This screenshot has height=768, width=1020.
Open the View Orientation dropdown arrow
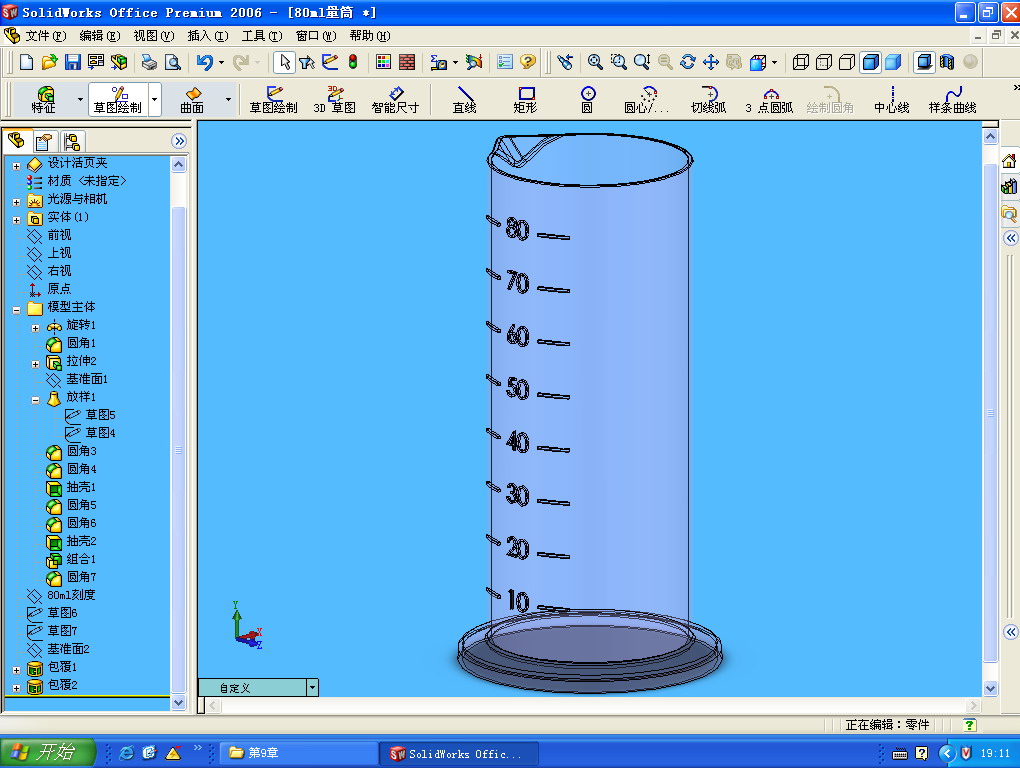click(x=774, y=62)
